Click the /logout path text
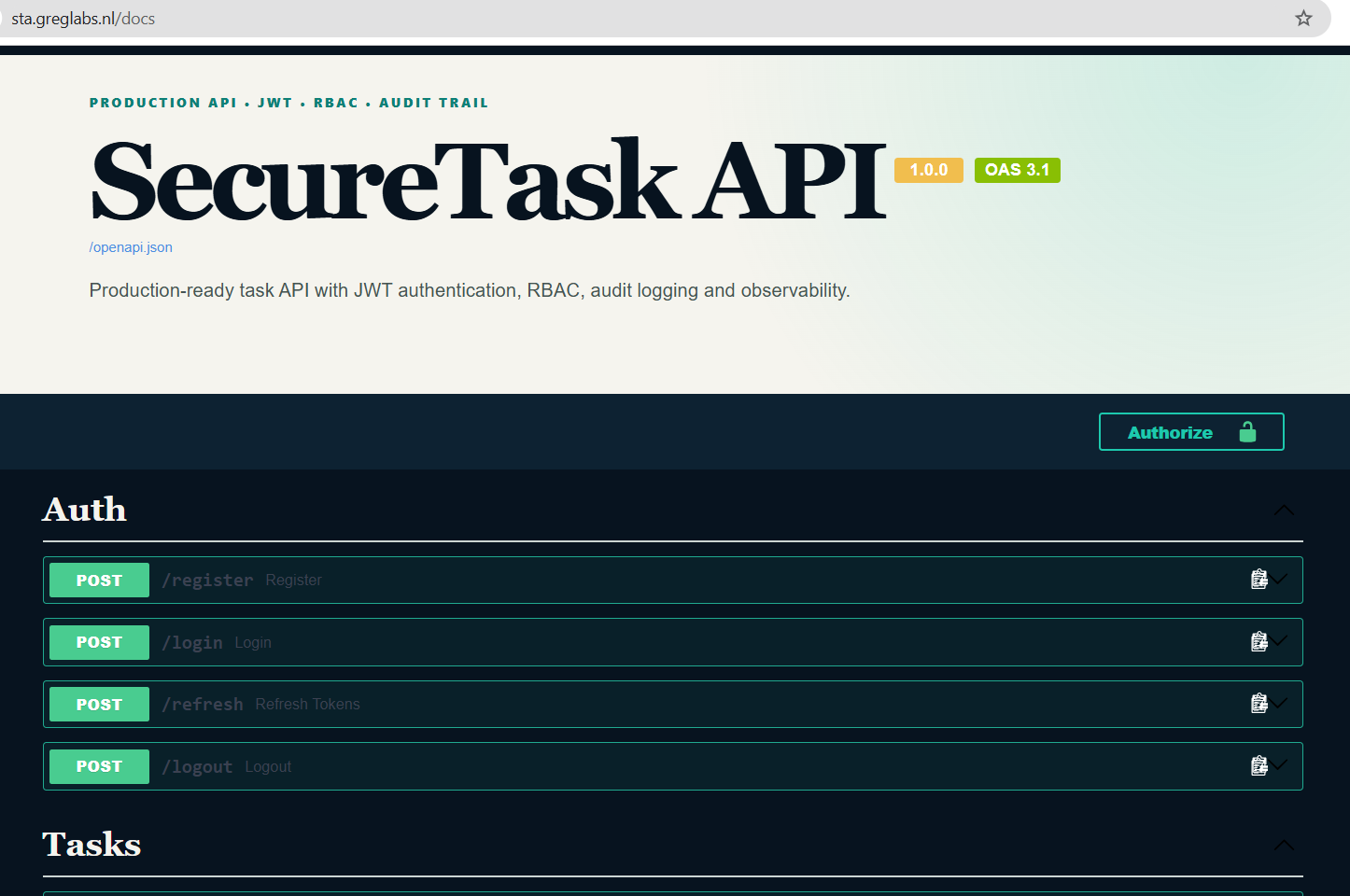The width and height of the screenshot is (1350, 896). [x=197, y=767]
